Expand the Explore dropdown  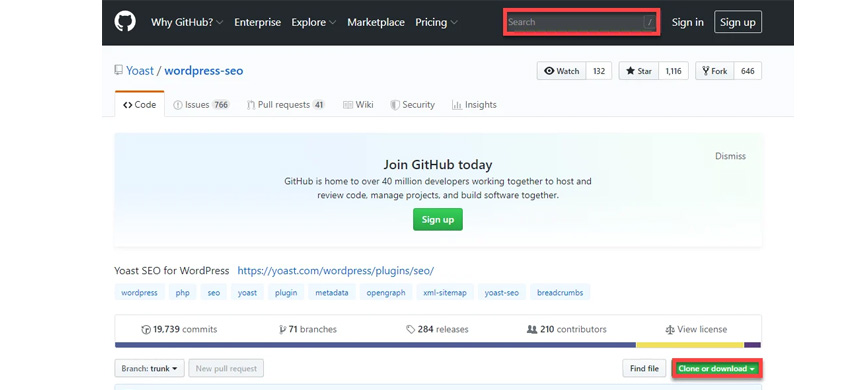coord(314,22)
